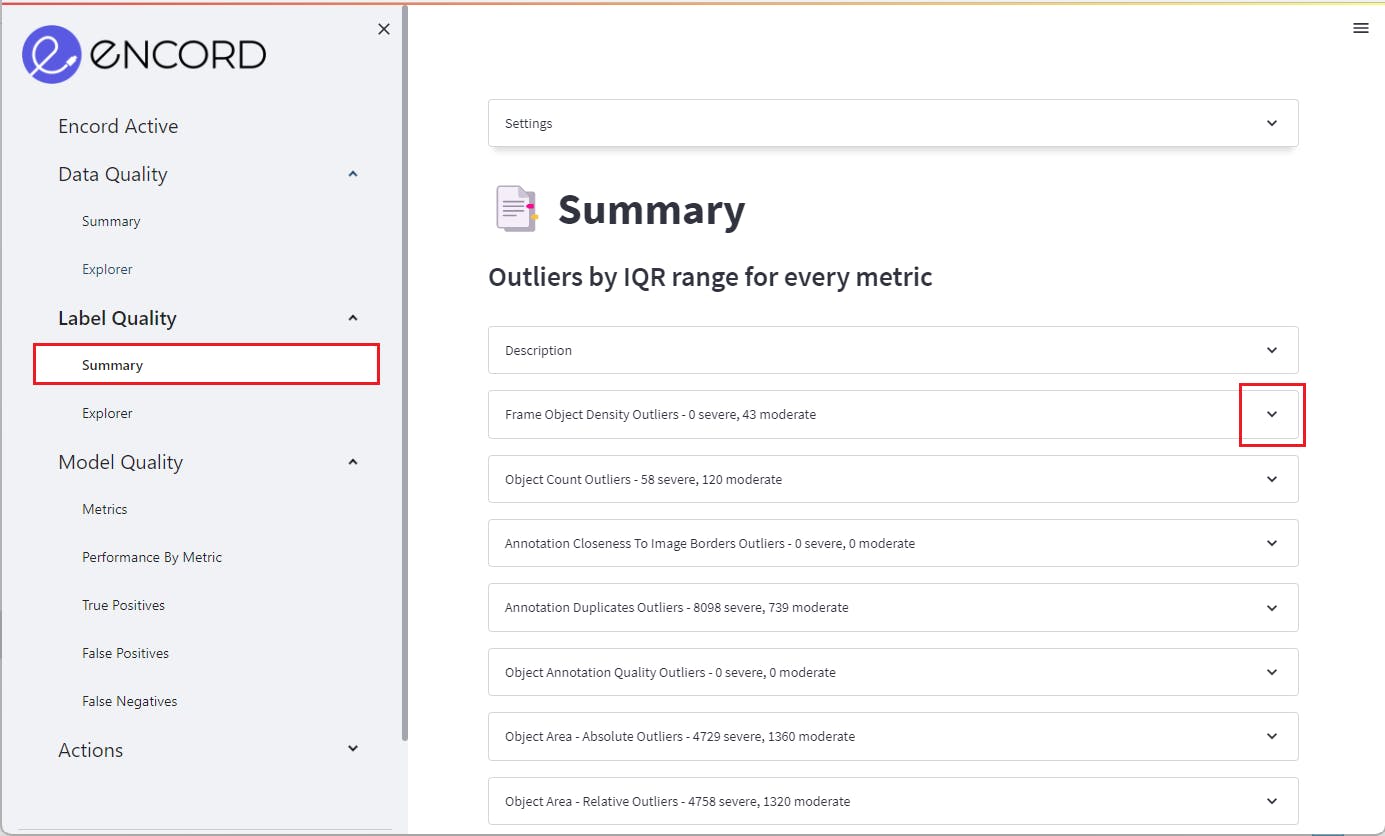
Task: Click the sidebar vertical scrollbar
Action: tap(404, 372)
